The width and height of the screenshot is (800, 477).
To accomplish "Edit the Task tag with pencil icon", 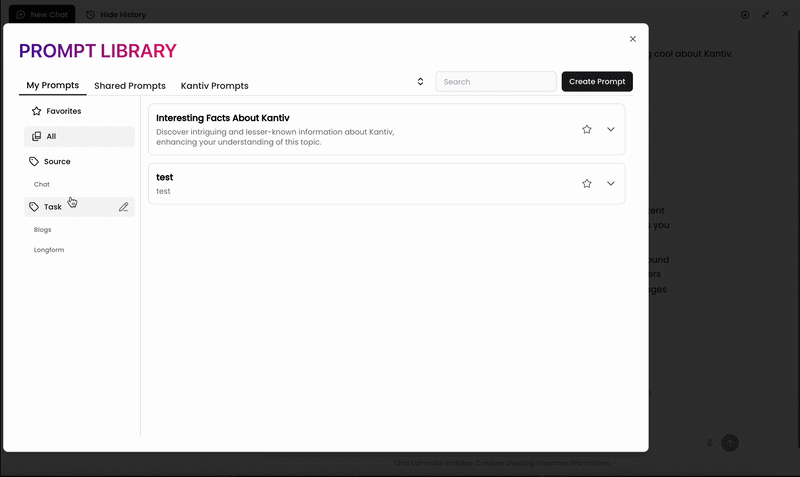I will tap(123, 207).
